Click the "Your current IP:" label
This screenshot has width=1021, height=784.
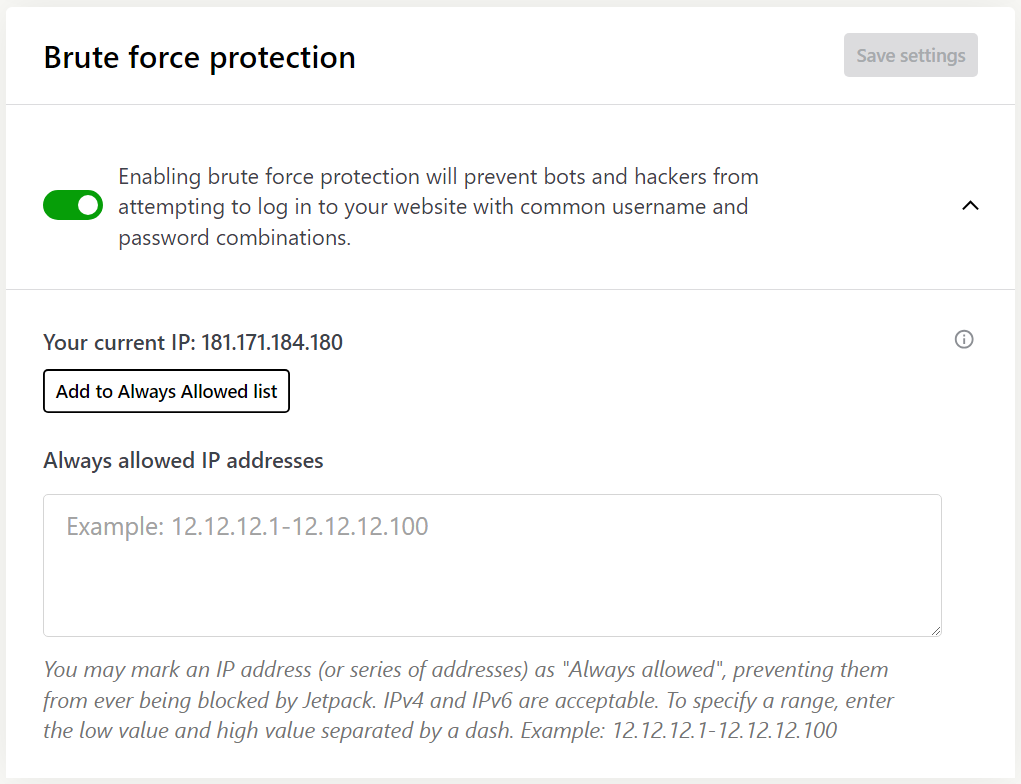pyautogui.click(x=120, y=343)
